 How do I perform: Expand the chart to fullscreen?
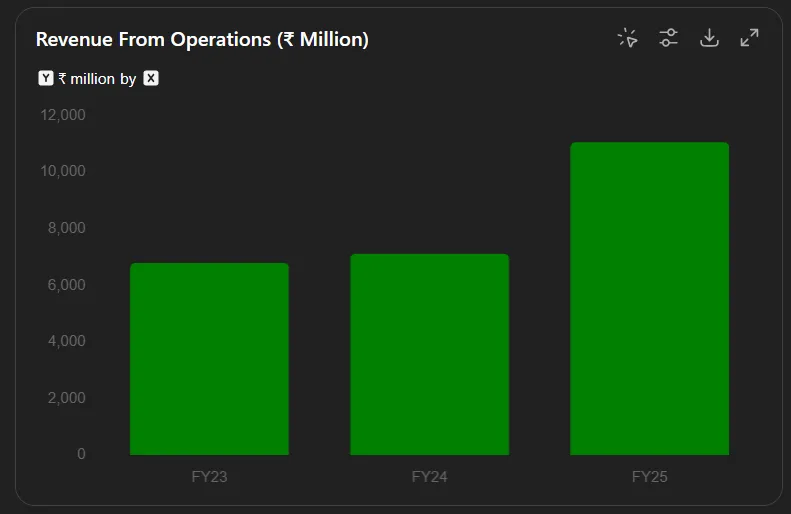point(749,38)
